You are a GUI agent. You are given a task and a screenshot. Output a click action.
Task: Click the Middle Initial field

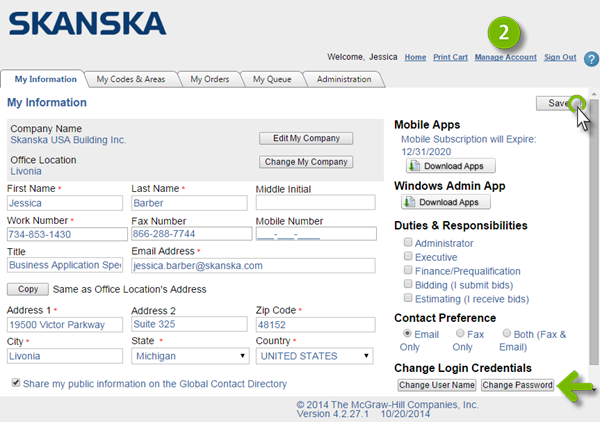click(x=316, y=202)
